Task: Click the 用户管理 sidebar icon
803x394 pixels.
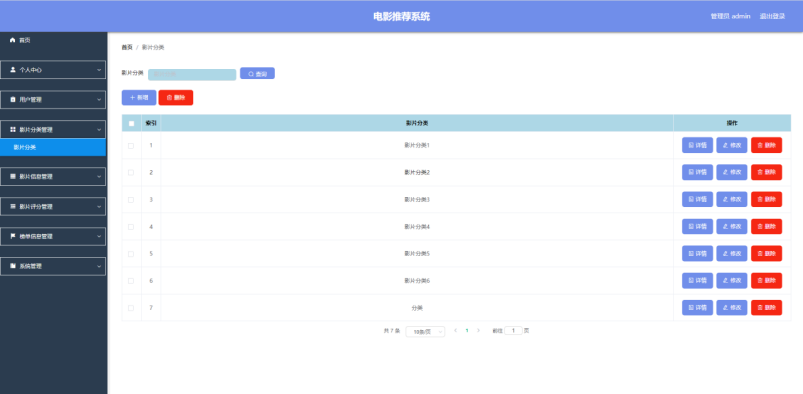Action: tap(13, 99)
